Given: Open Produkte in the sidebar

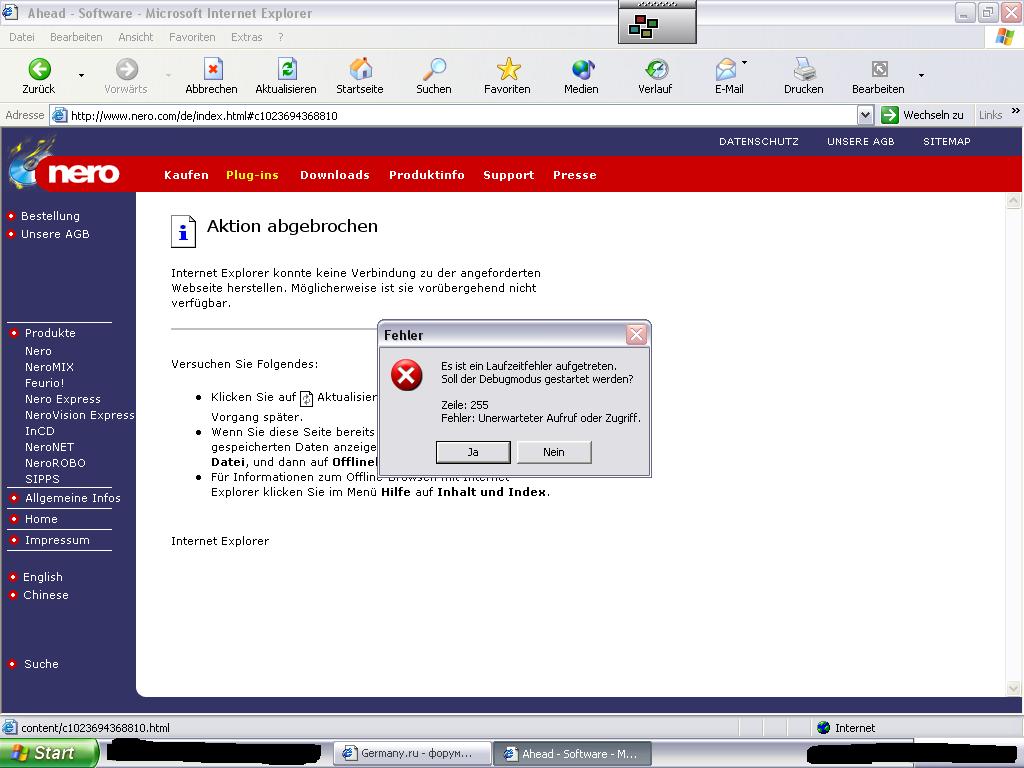Looking at the screenshot, I should tap(50, 333).
